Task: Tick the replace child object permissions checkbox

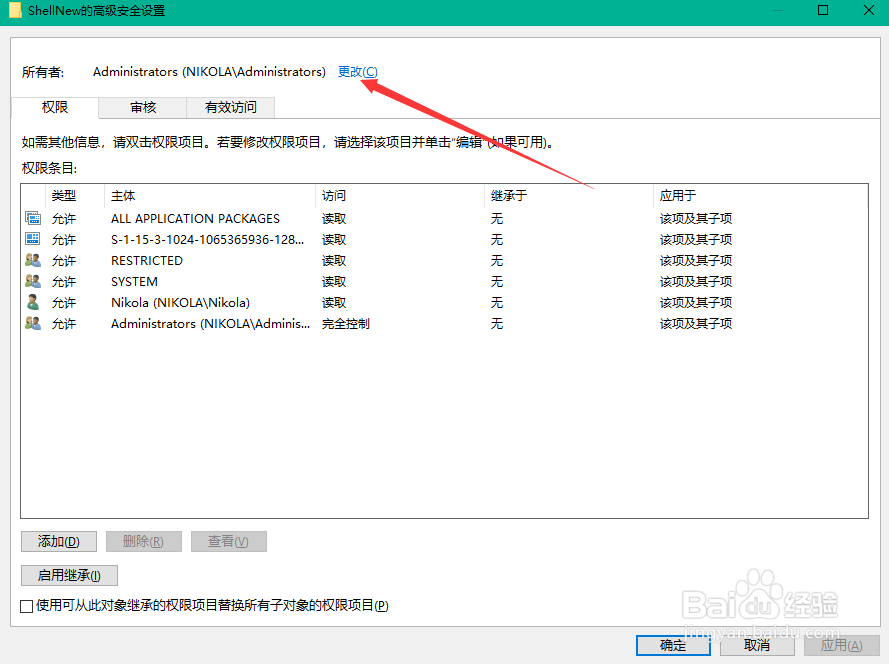Action: (x=26, y=606)
